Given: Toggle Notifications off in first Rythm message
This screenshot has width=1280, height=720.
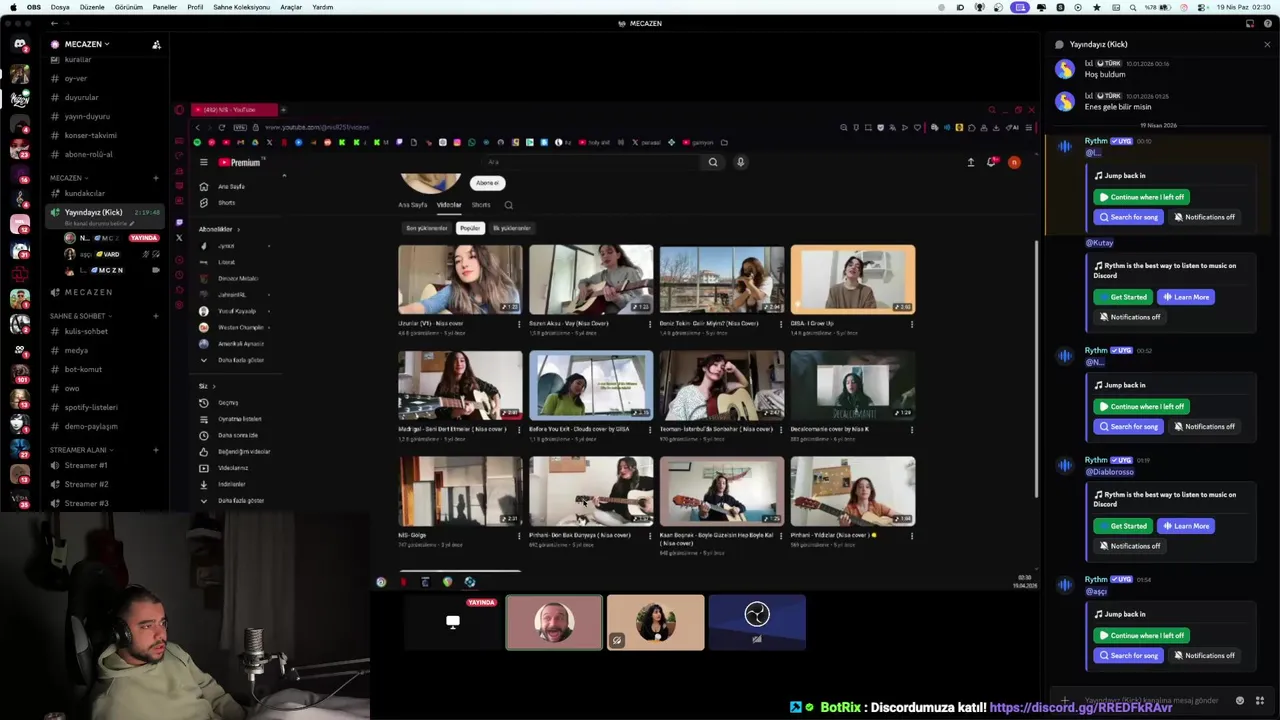Looking at the screenshot, I should coord(1204,217).
